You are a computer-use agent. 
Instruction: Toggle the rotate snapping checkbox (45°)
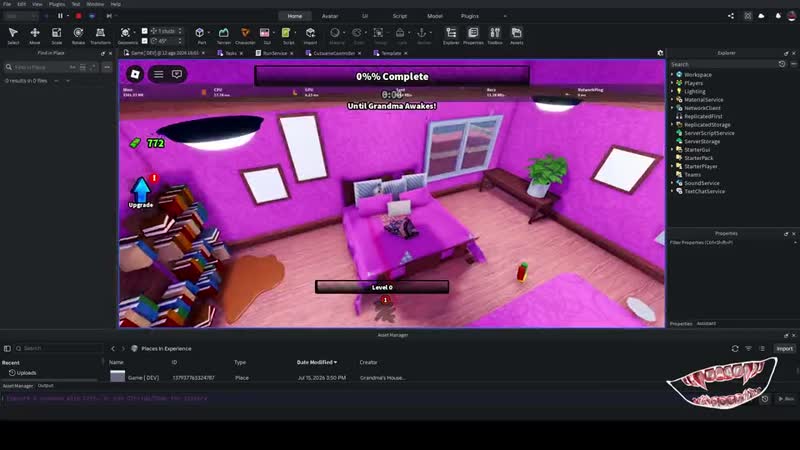144,41
